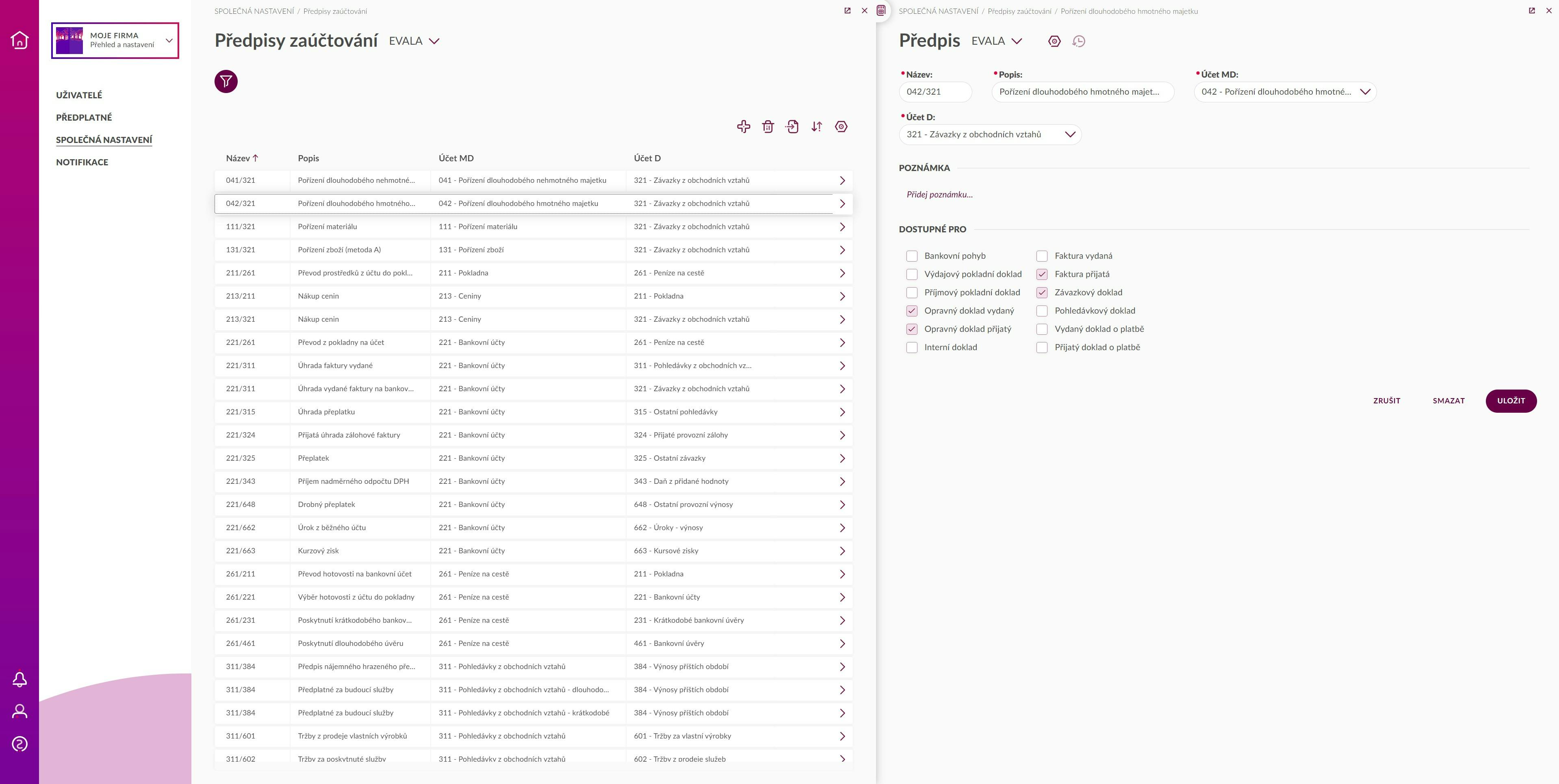The width and height of the screenshot is (1559, 784).
Task: Open Účet D combo box
Action: (990, 134)
